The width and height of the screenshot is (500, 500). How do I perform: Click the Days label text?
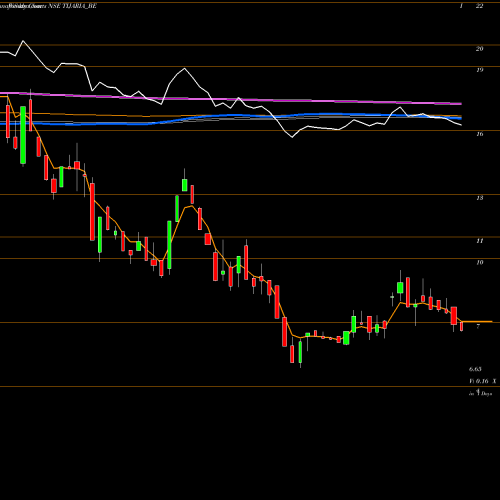pyautogui.click(x=487, y=394)
